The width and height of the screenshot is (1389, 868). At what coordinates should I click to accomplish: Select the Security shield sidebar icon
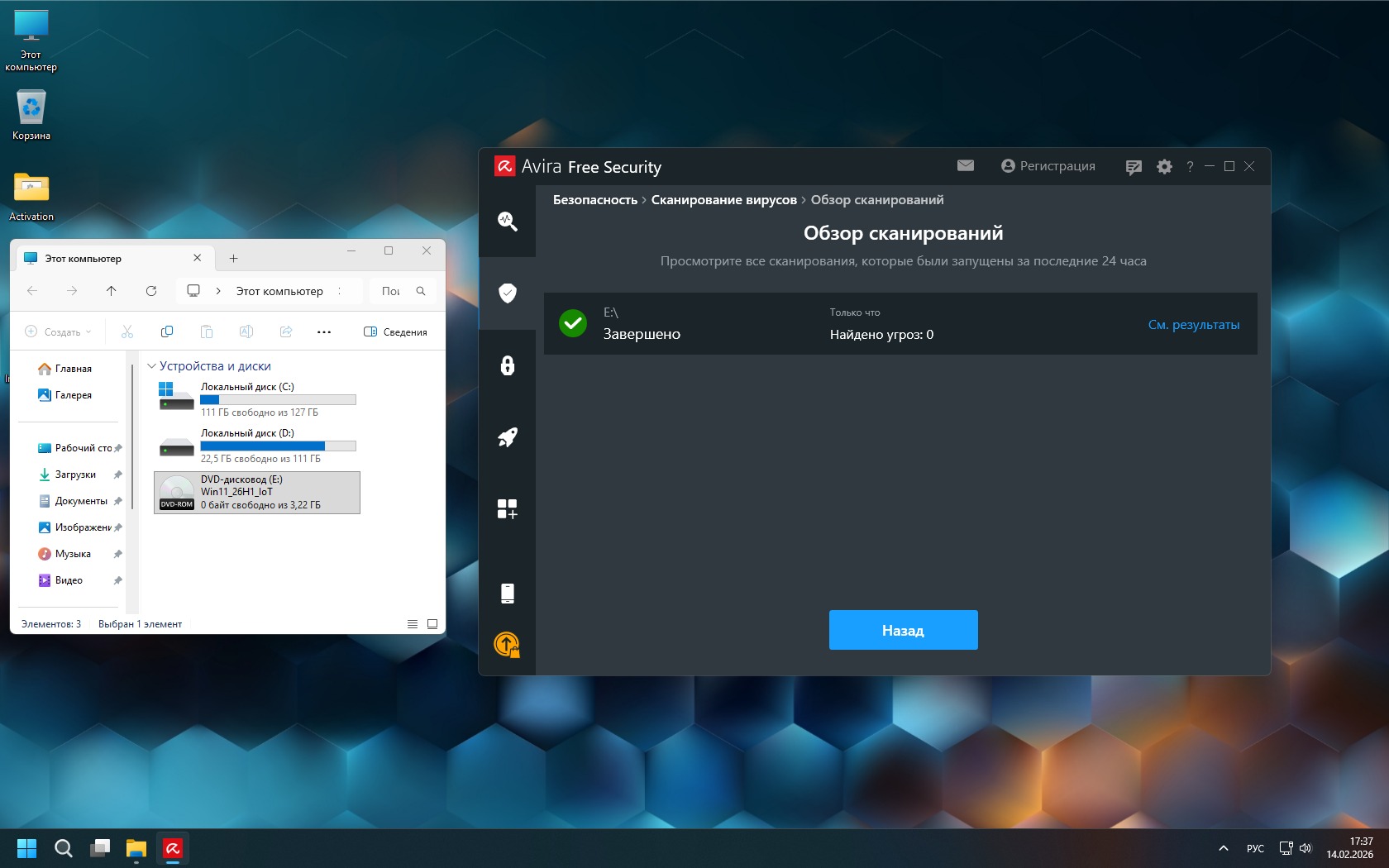pyautogui.click(x=507, y=293)
